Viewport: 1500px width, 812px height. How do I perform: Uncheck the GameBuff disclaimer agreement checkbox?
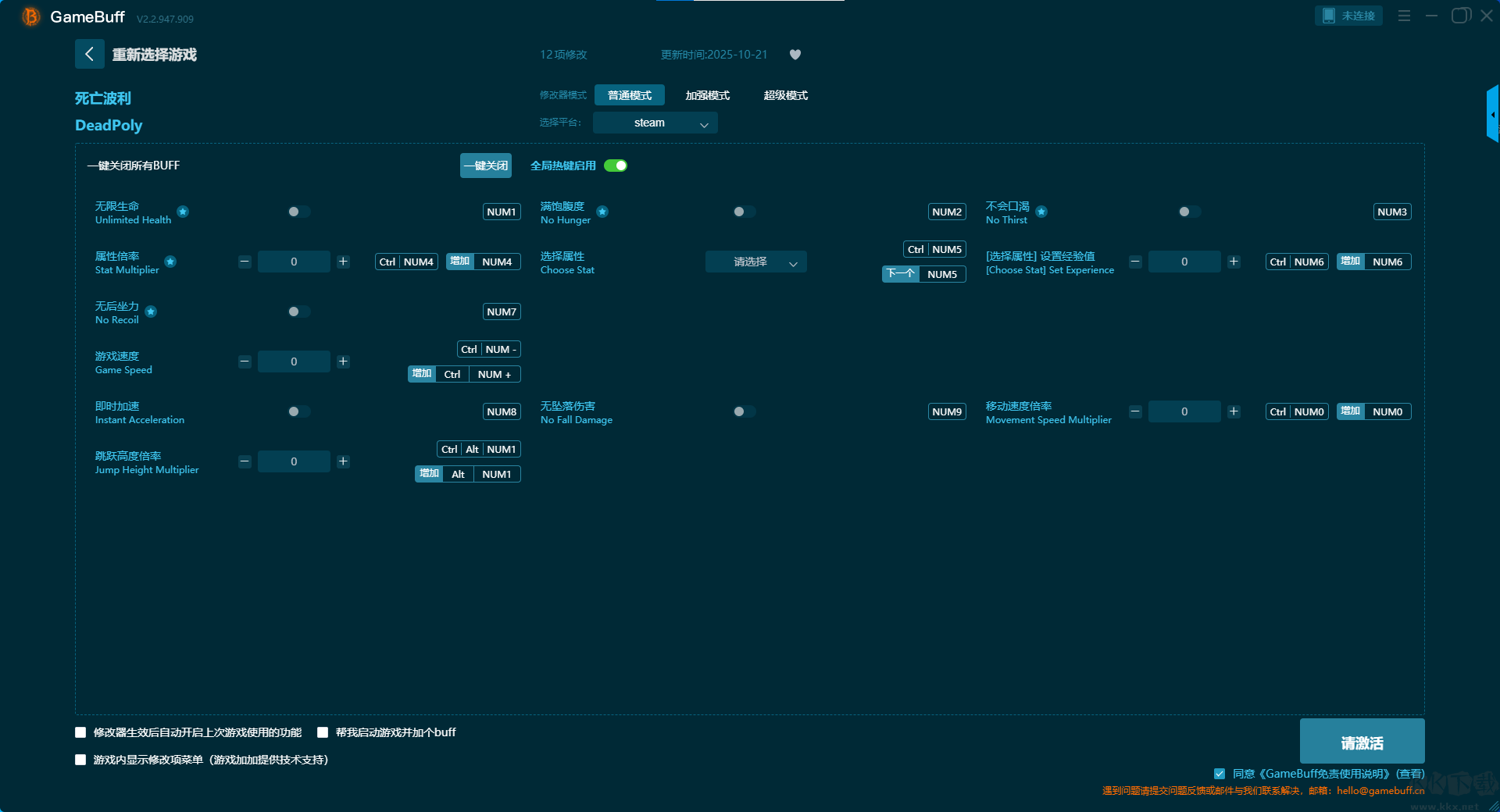click(1220, 774)
